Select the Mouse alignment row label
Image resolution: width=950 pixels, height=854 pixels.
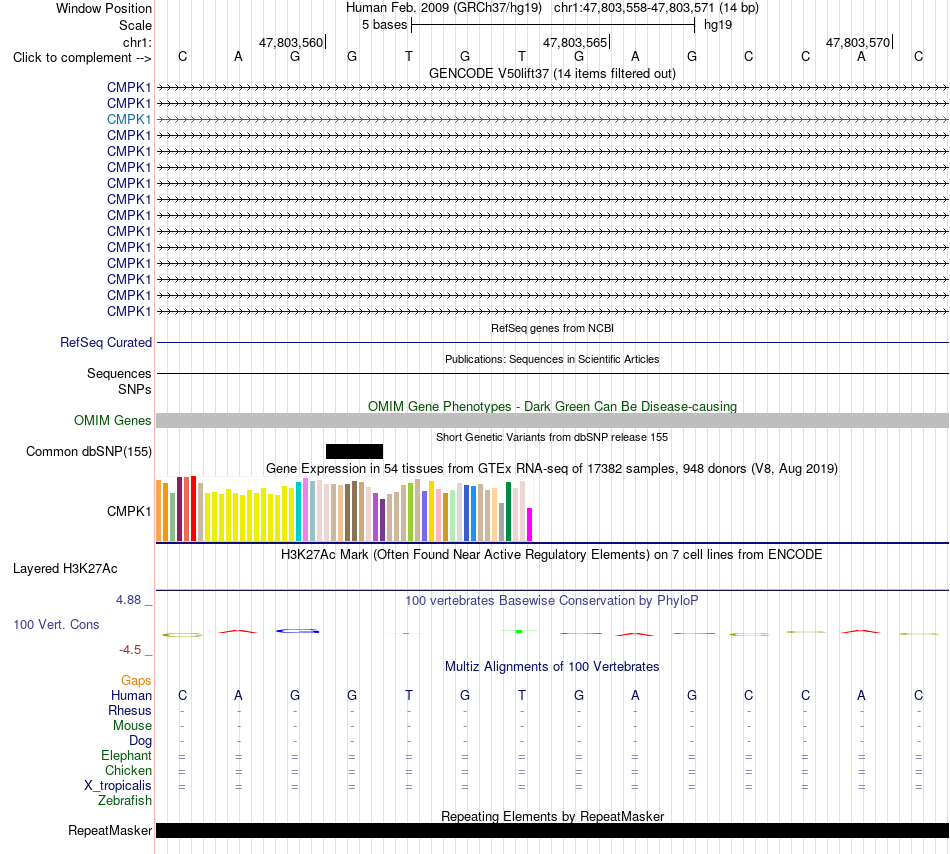pyautogui.click(x=132, y=726)
